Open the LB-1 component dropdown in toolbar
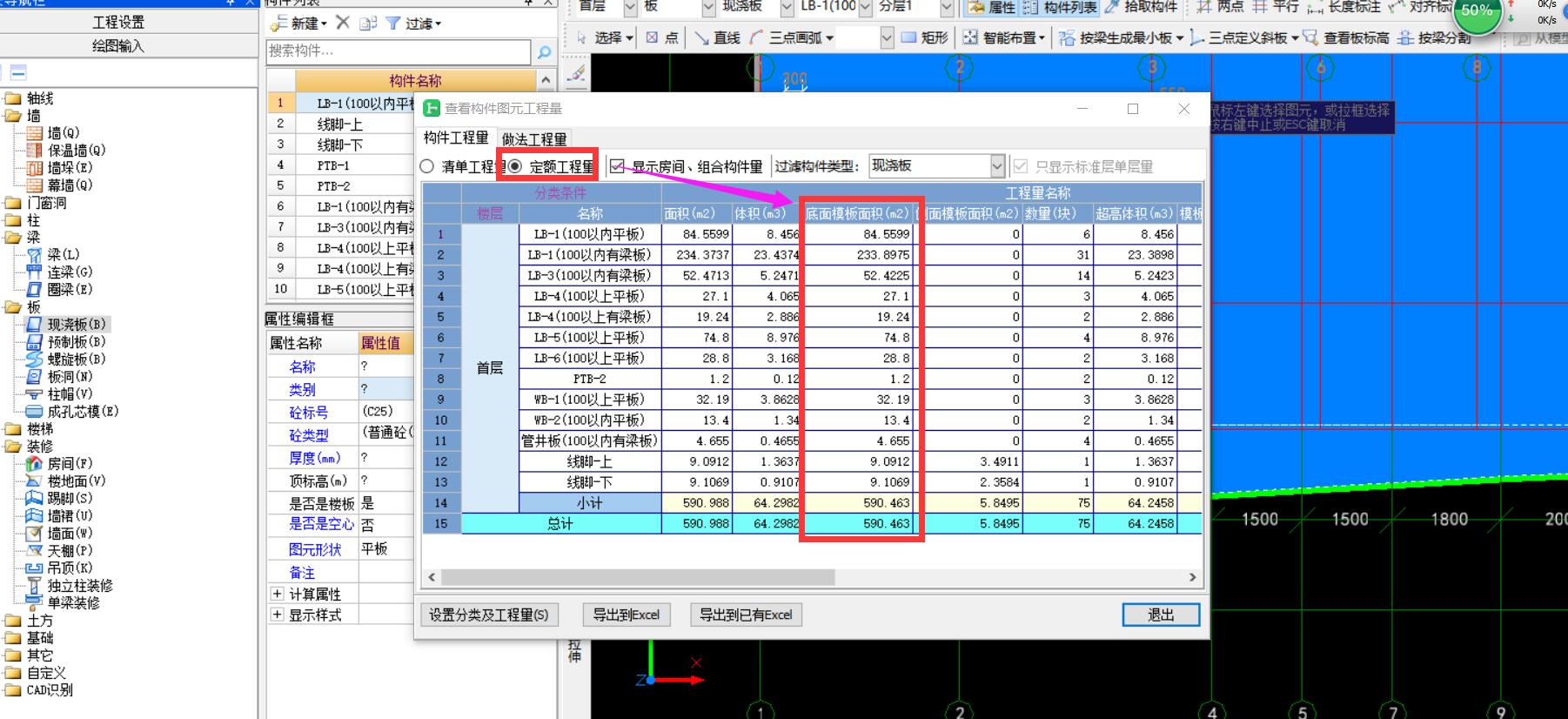Image resolution: width=1568 pixels, height=719 pixels. (x=865, y=7)
